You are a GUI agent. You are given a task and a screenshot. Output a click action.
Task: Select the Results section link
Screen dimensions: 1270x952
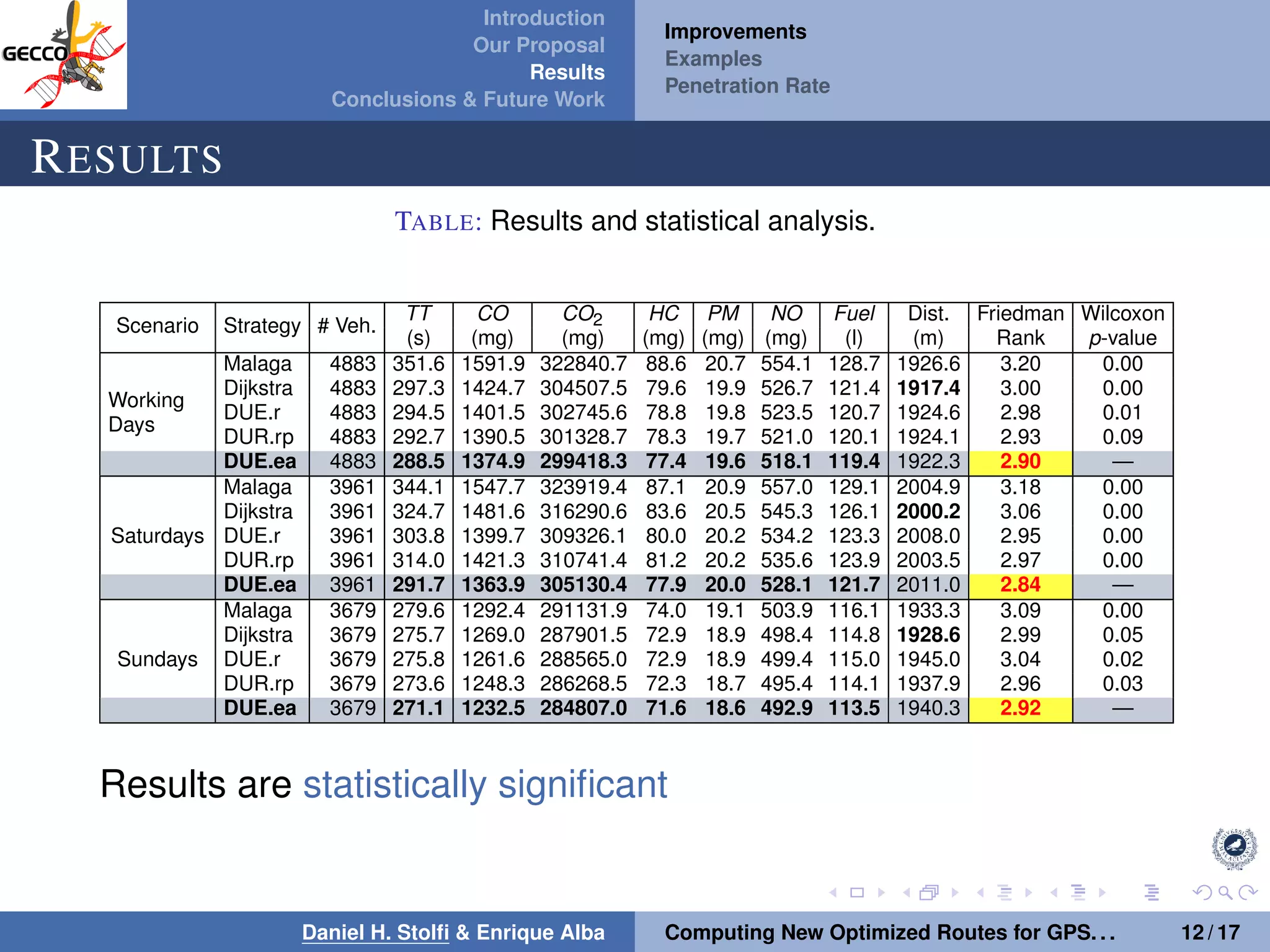pos(567,72)
